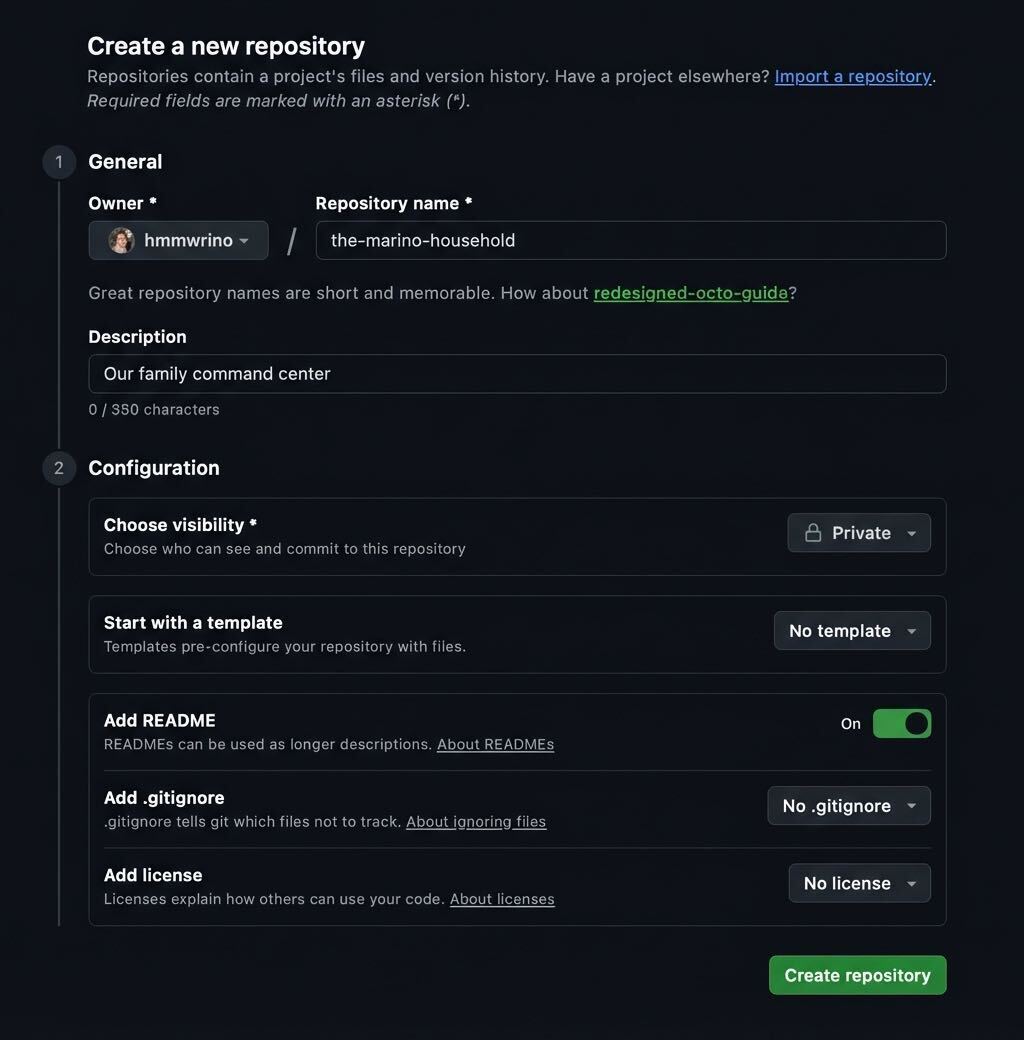The width and height of the screenshot is (1024, 1040).
Task: Visit the About licenses link
Action: 502,899
